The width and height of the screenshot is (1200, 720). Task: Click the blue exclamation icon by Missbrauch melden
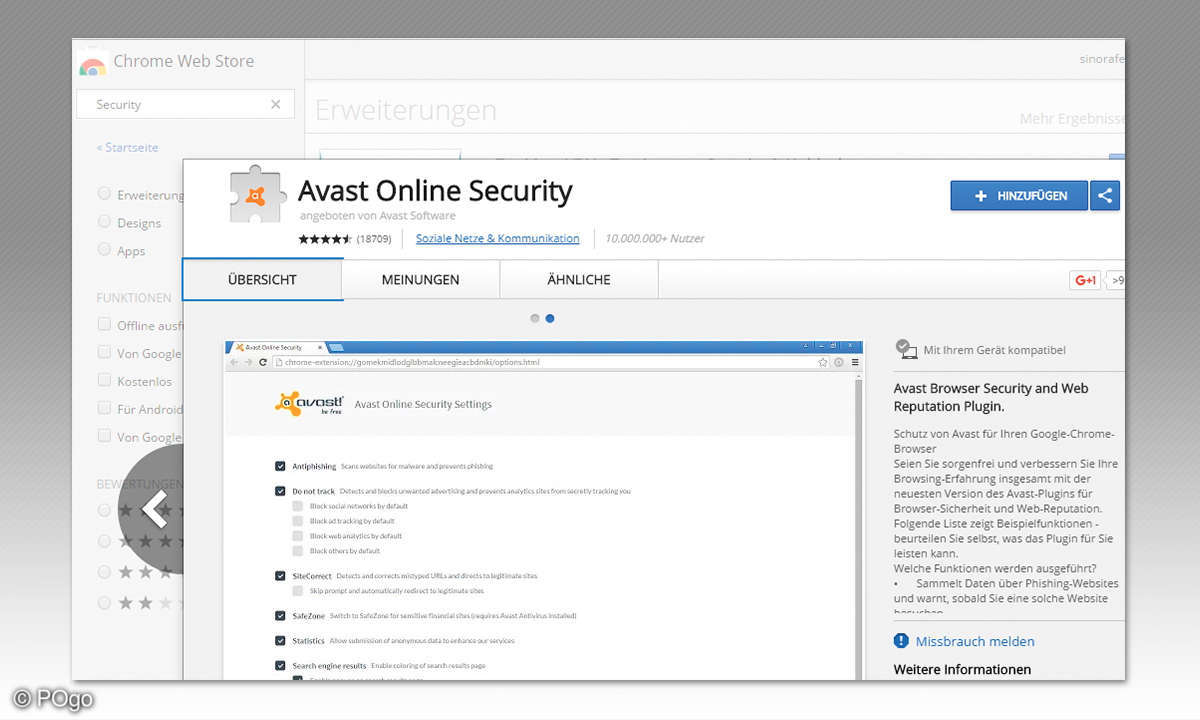tap(902, 641)
